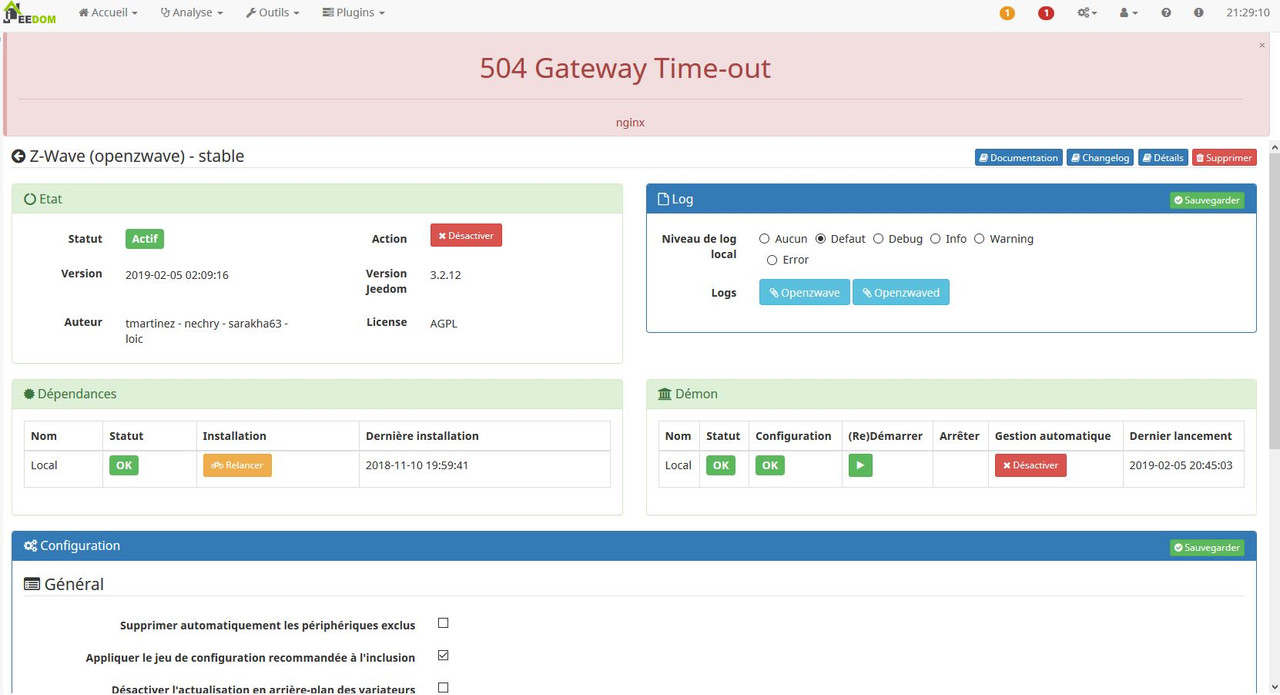Viewport: 1280px width, 695px height.
Task: Select Defaut log level
Action: (820, 239)
